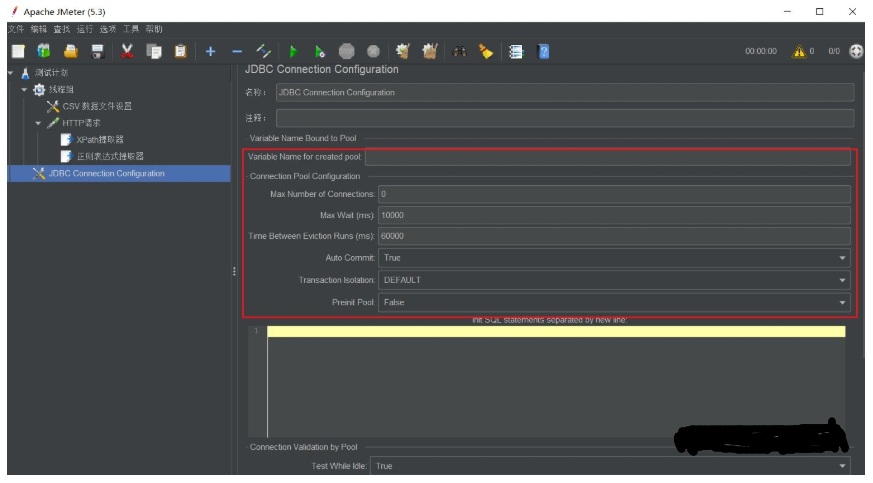
Task: Create a new test plan from toolbar
Action: [x=18, y=52]
